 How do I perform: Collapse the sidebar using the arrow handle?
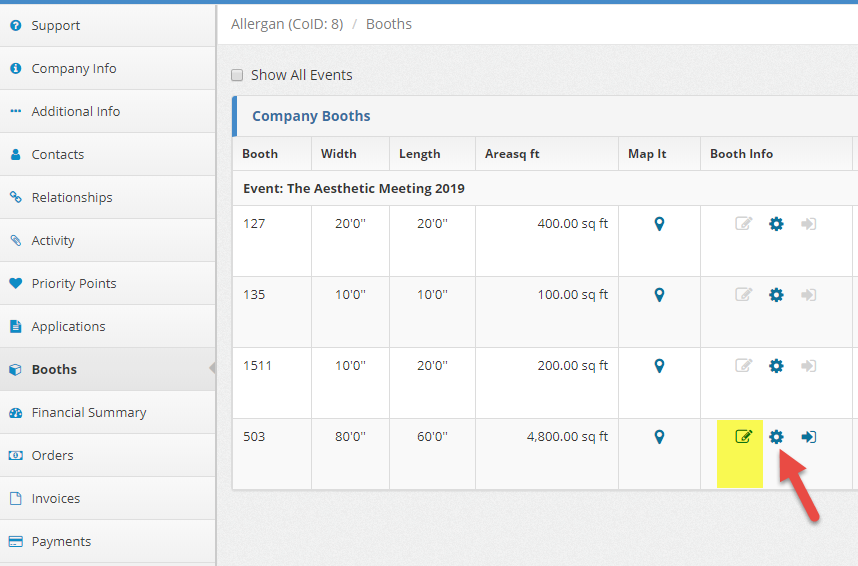coord(212,369)
